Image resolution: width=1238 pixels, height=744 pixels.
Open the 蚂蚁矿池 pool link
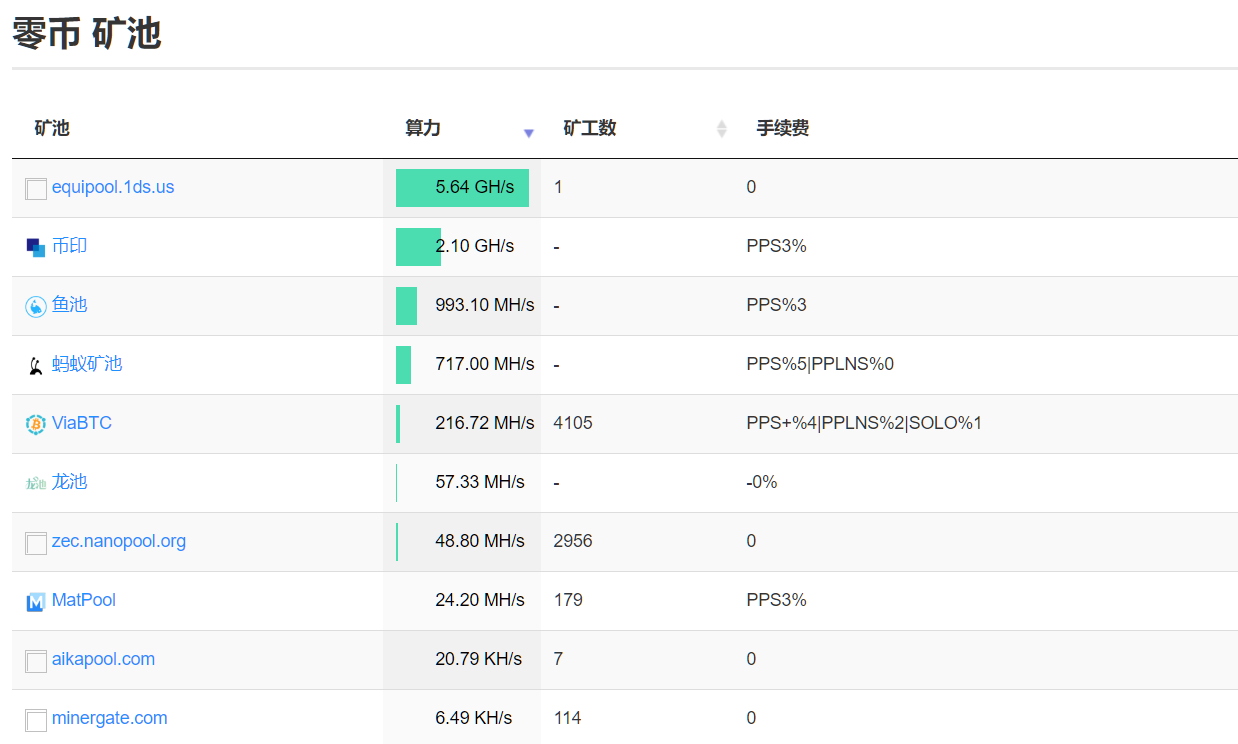pyautogui.click(x=87, y=364)
